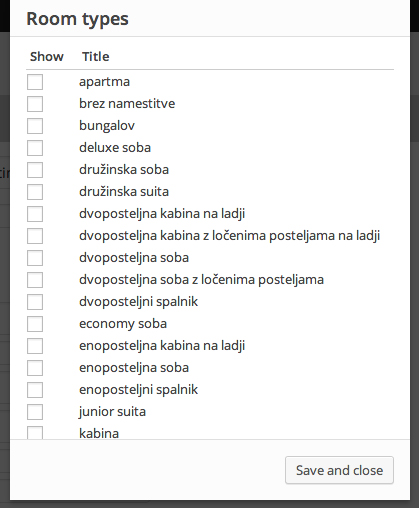Viewport: 419px width, 508px height.
Task: Click the economy soba title text
Action: (x=123, y=324)
